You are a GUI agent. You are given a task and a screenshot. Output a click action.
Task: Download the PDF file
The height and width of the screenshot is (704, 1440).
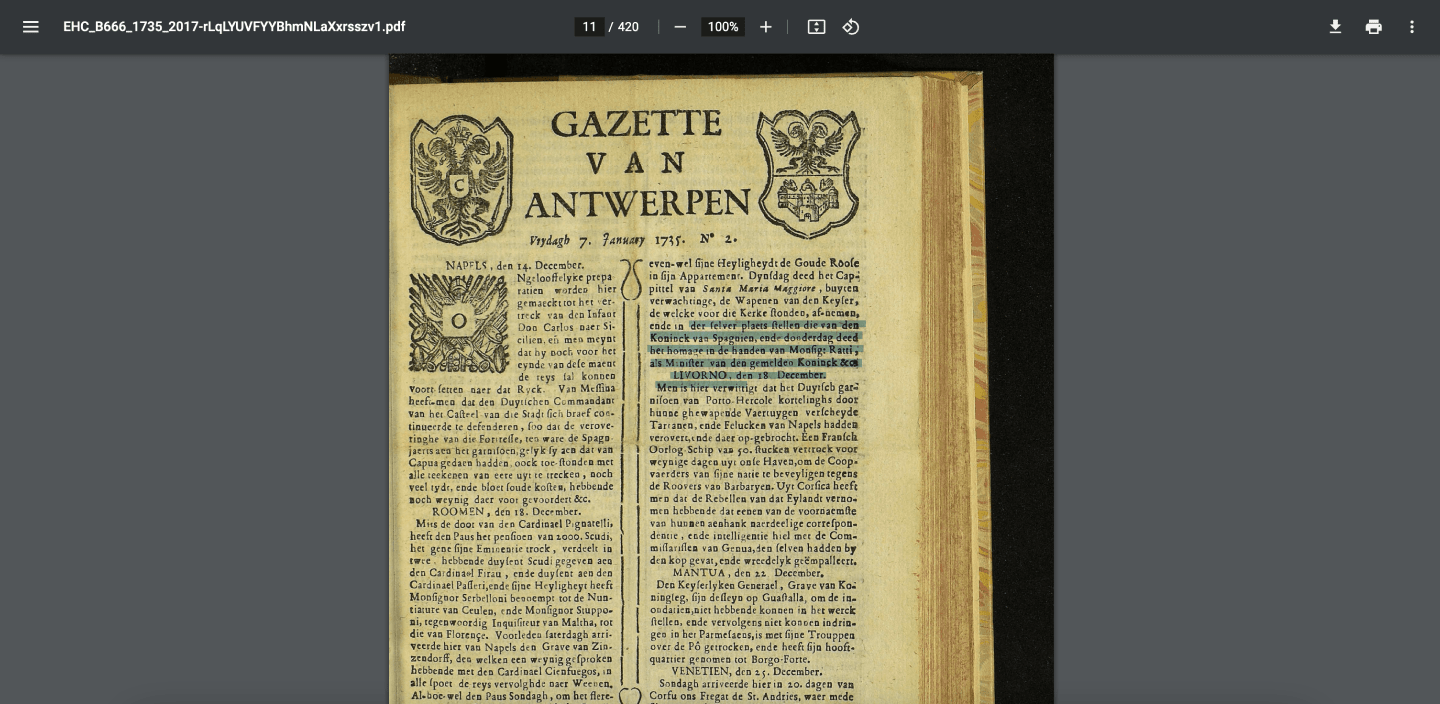(x=1335, y=27)
